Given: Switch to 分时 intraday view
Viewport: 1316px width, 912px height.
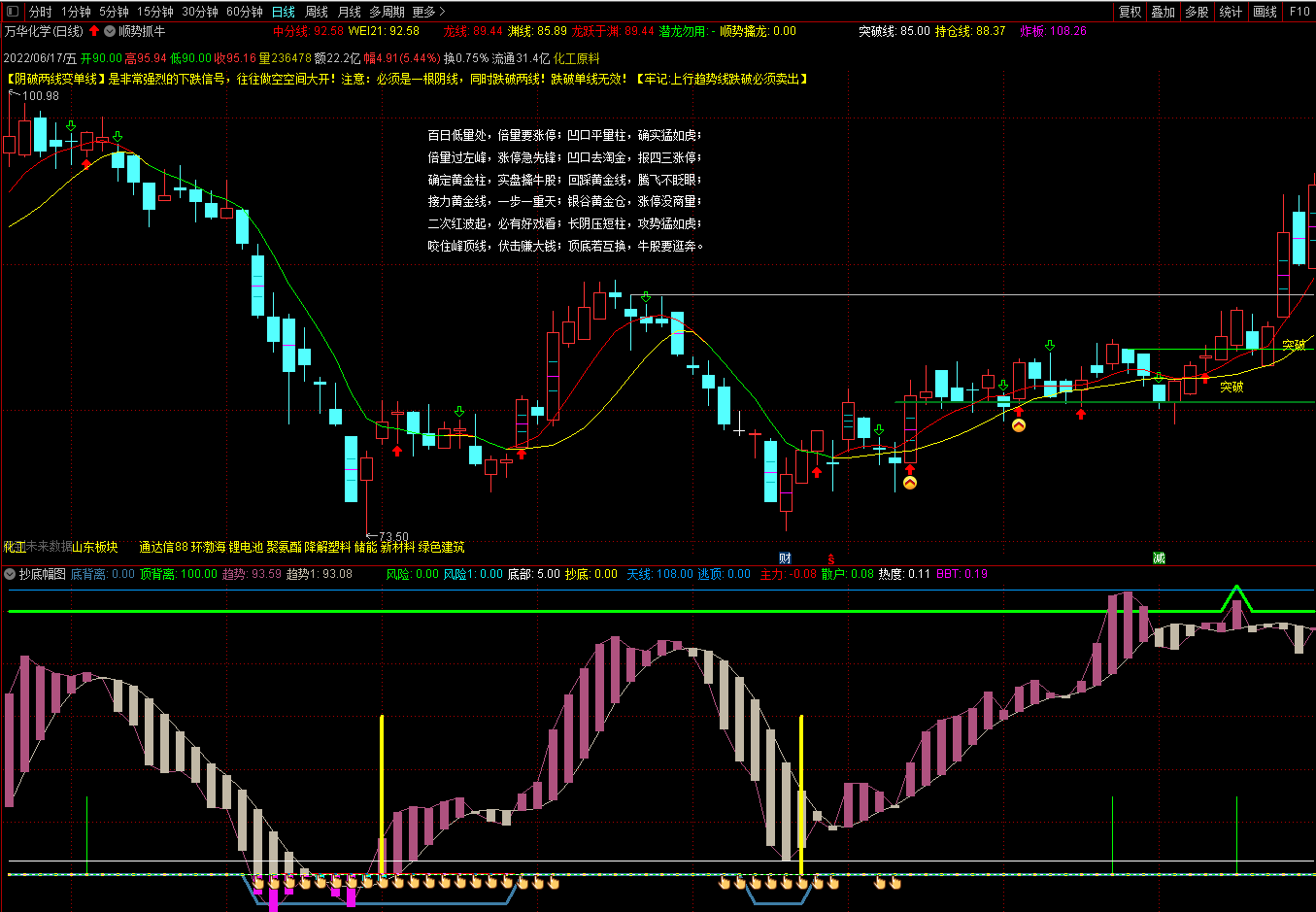Looking at the screenshot, I should [41, 12].
